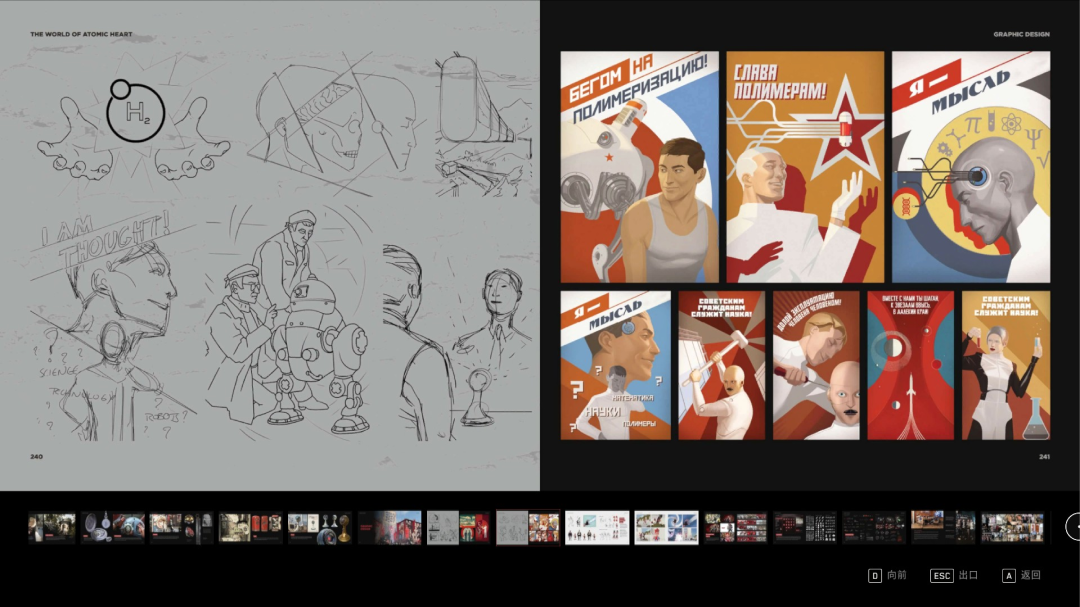Screen dimensions: 1080x607
Task: Click the hammer worker СЛУЖИТ НАУКА poster
Action: pyautogui.click(x=721, y=365)
